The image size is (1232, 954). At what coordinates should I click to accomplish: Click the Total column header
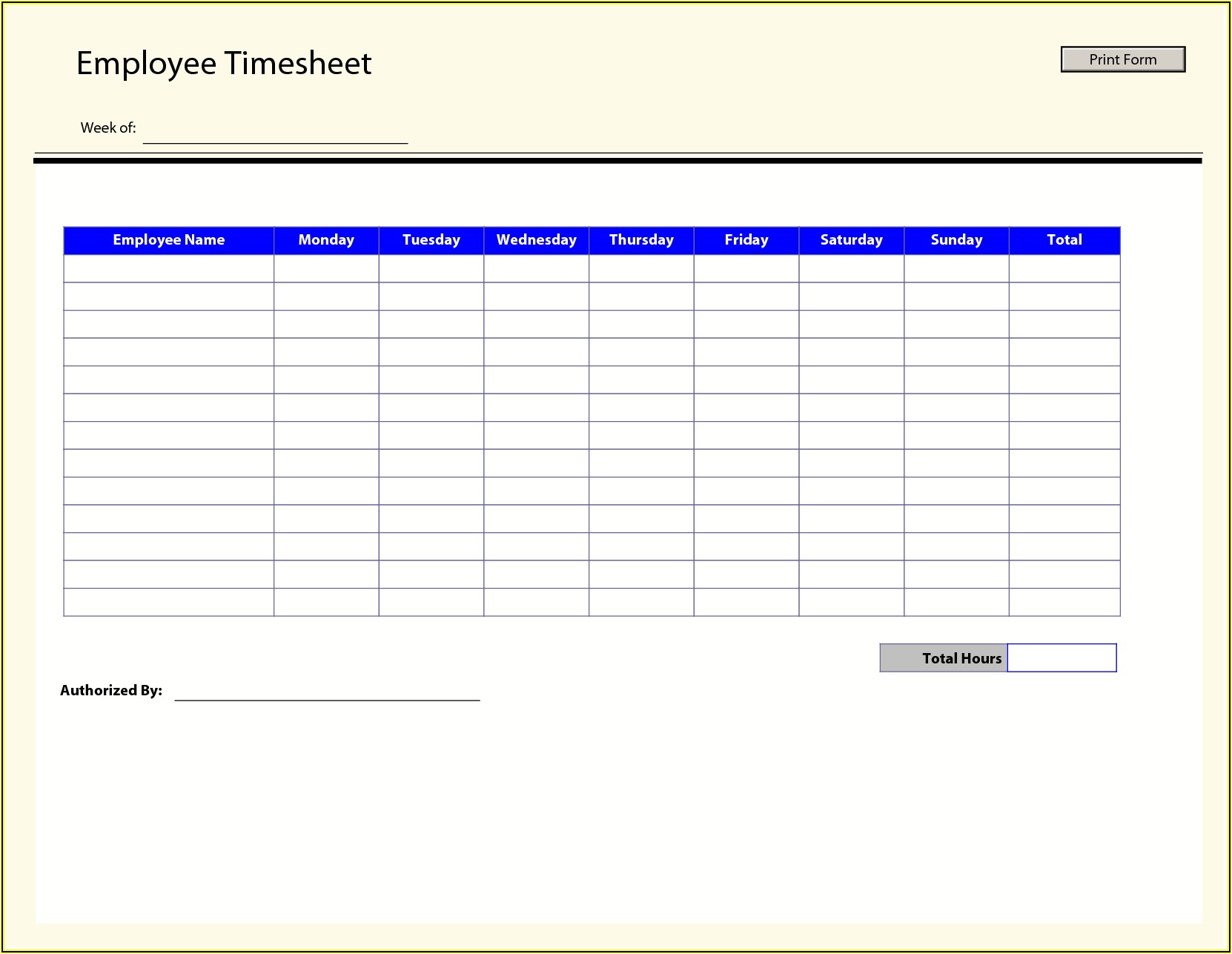point(1064,240)
